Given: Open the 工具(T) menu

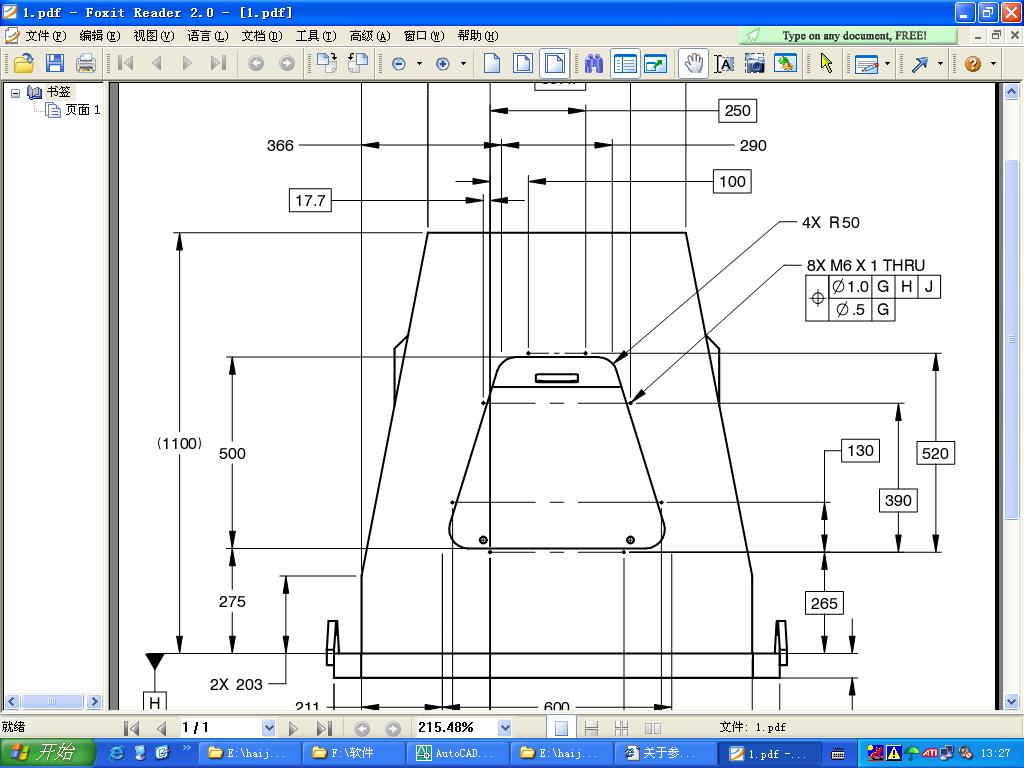Looking at the screenshot, I should (x=316, y=36).
